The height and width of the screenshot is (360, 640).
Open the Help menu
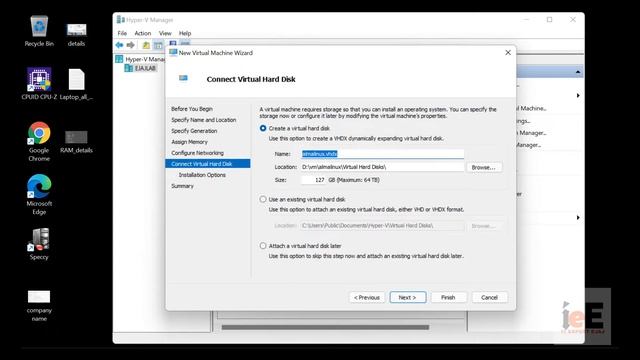[x=185, y=33]
